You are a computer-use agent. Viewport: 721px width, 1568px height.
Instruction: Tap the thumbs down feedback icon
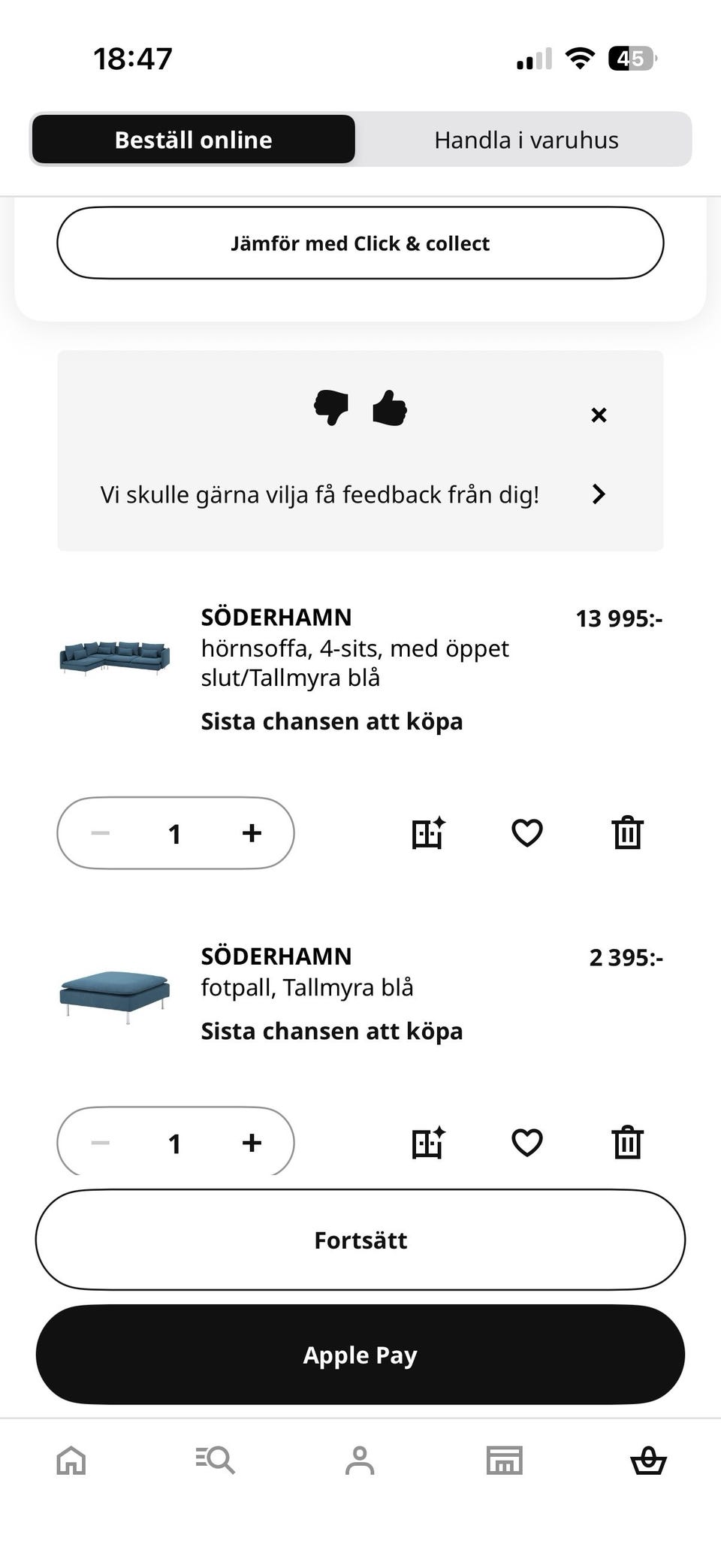click(x=331, y=408)
